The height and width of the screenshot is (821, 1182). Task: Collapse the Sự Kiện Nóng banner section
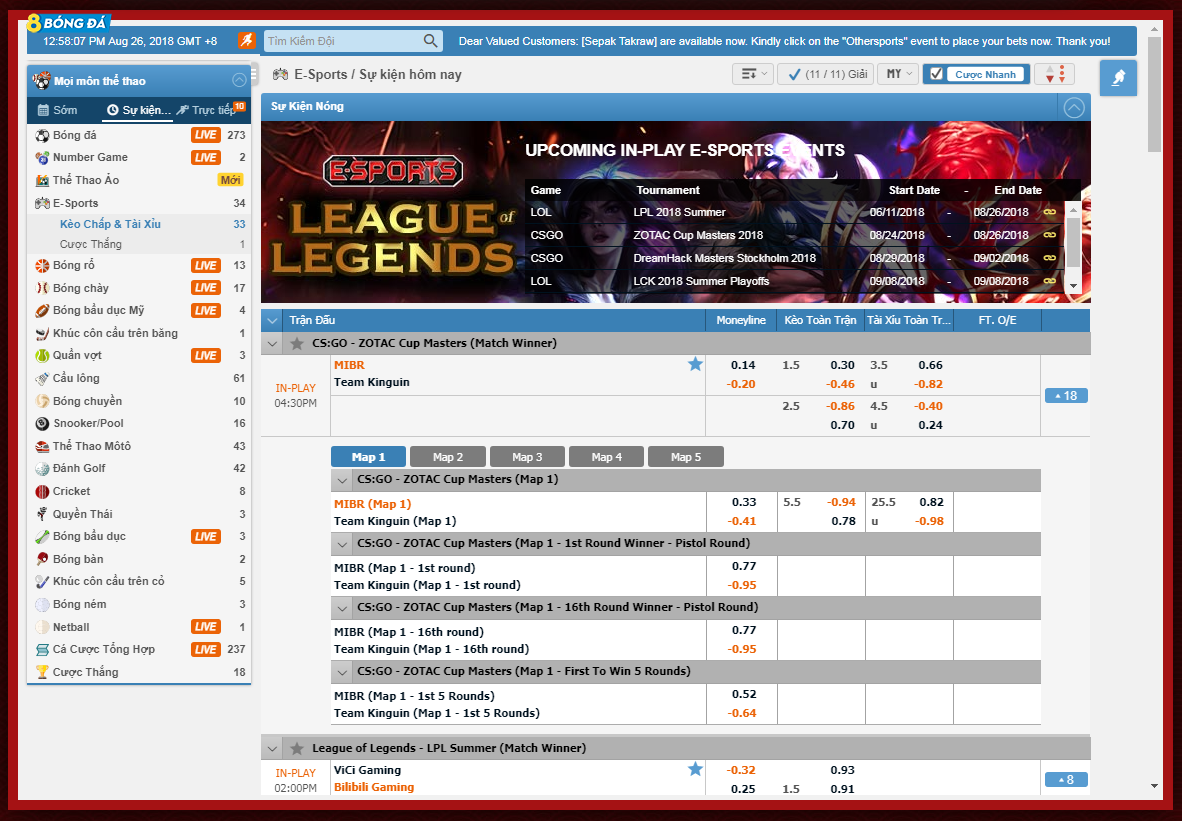(x=1073, y=107)
